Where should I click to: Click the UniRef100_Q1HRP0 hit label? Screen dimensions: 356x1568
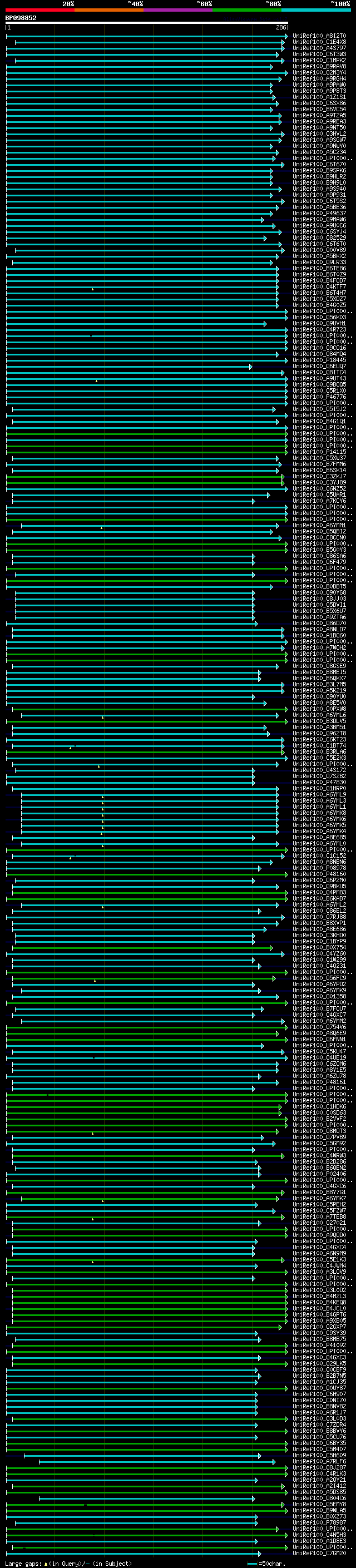click(x=319, y=789)
